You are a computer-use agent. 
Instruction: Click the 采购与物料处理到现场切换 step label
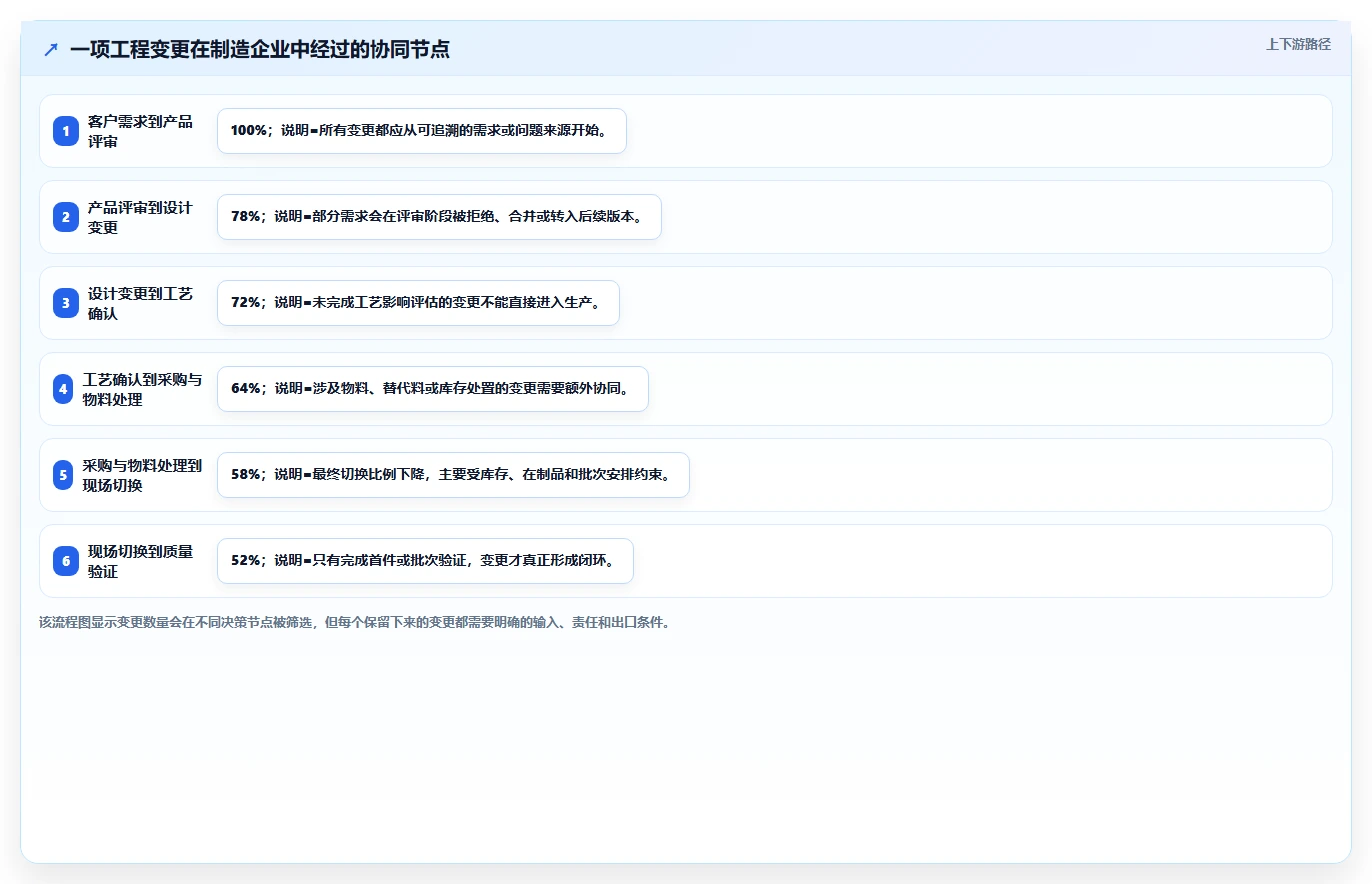[143, 475]
